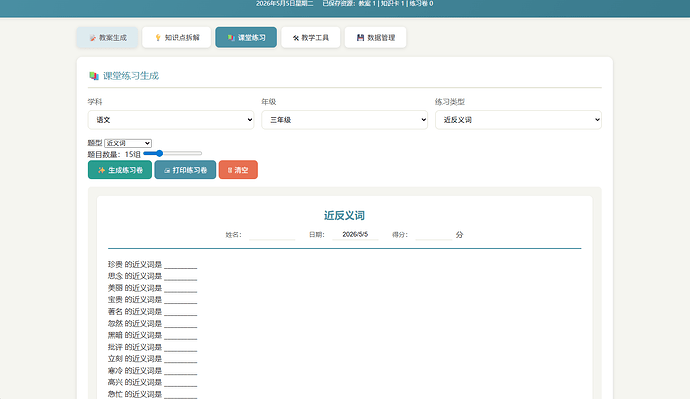Click the date text 2026年5月5日星期二
Screen dimensions: 690x399
285,4
